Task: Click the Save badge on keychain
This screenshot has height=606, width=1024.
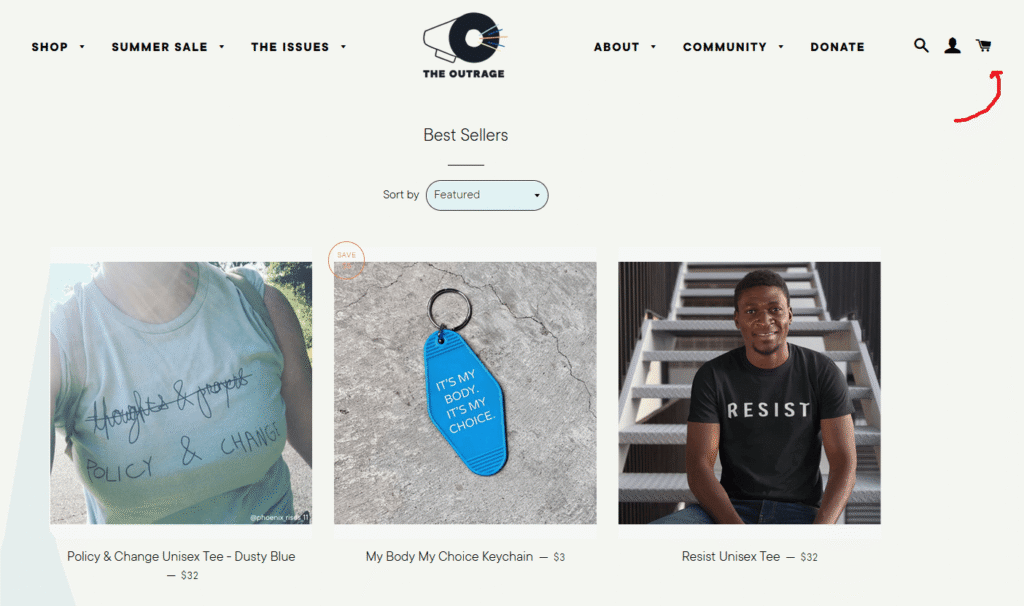Action: pos(346,259)
